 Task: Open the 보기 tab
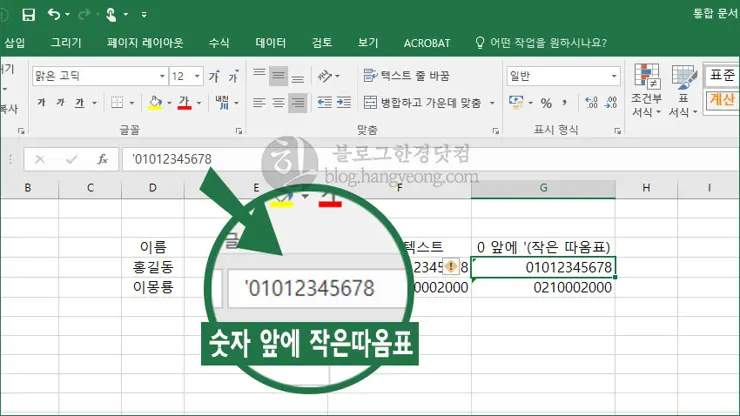pos(368,43)
